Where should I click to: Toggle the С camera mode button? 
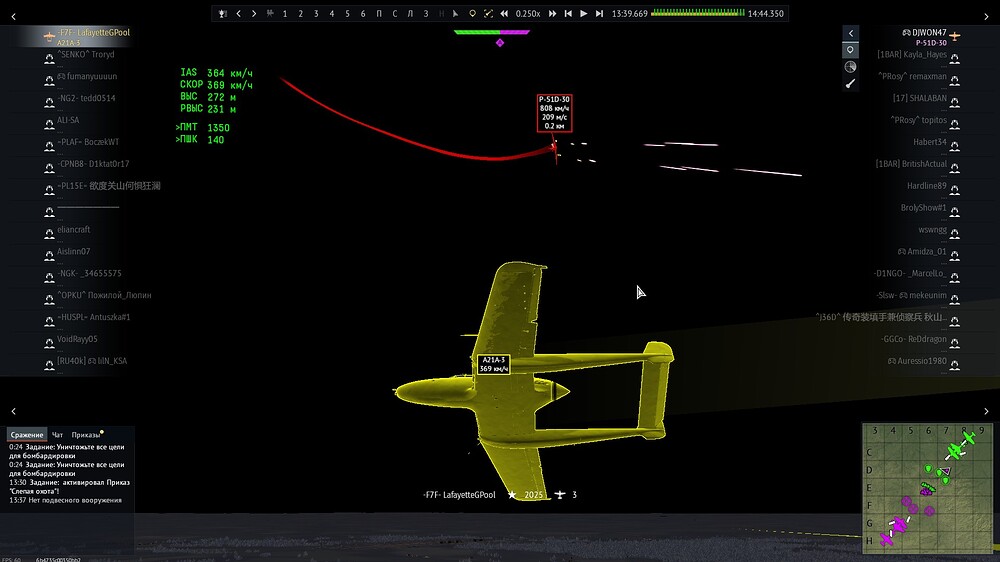click(x=394, y=13)
